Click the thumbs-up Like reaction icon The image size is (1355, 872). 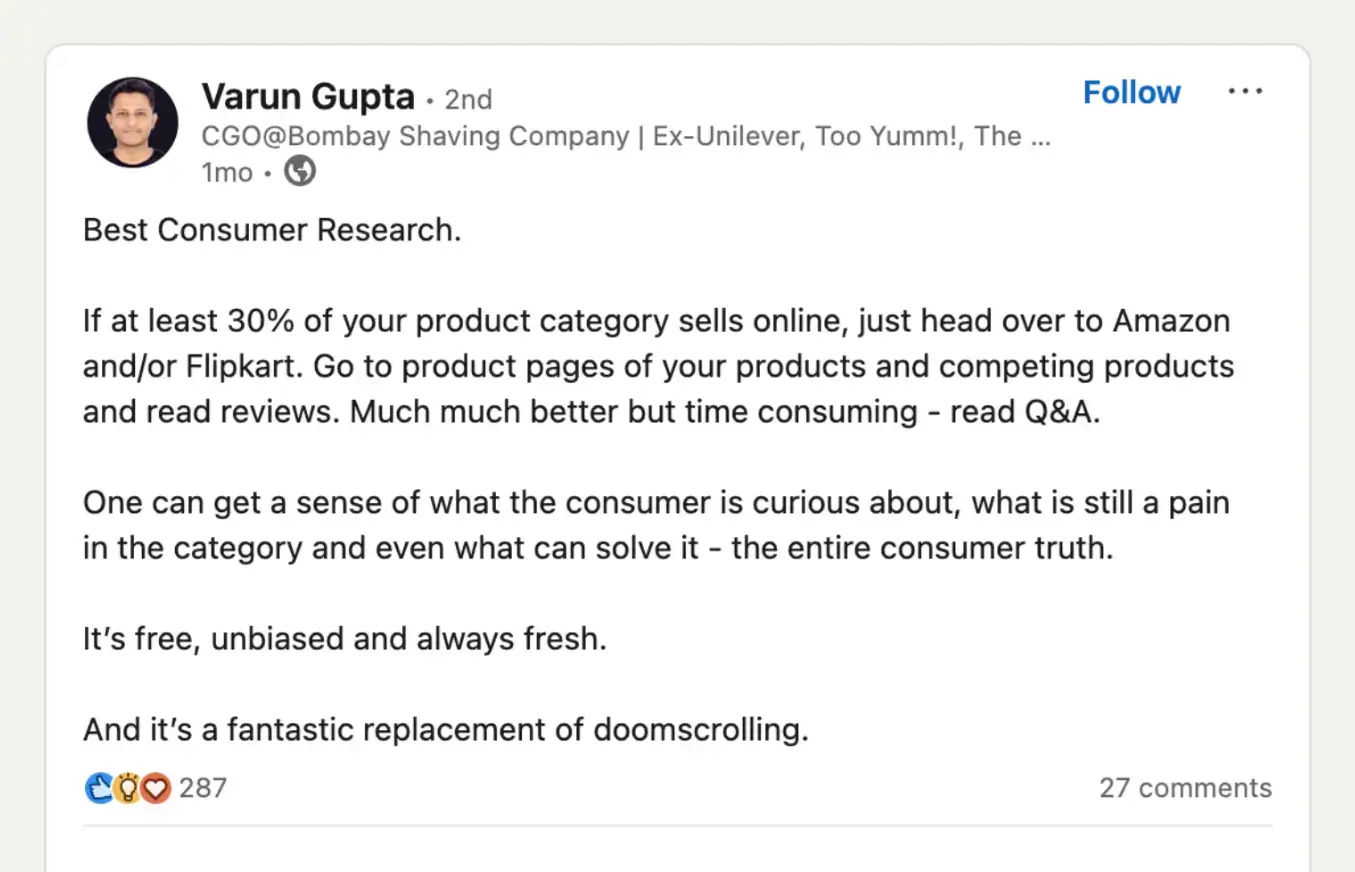[x=99, y=788]
